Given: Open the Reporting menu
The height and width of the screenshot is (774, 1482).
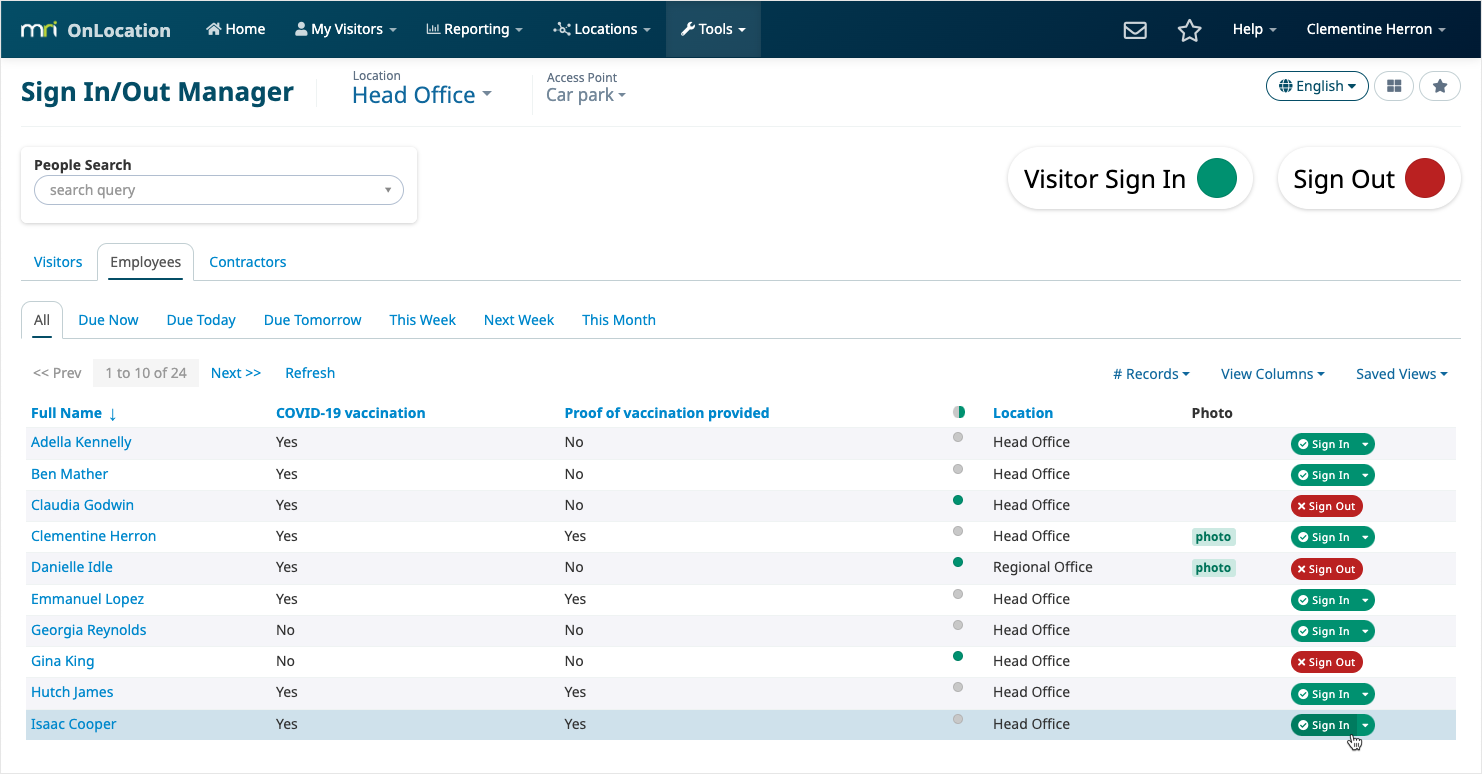Looking at the screenshot, I should coord(474,29).
